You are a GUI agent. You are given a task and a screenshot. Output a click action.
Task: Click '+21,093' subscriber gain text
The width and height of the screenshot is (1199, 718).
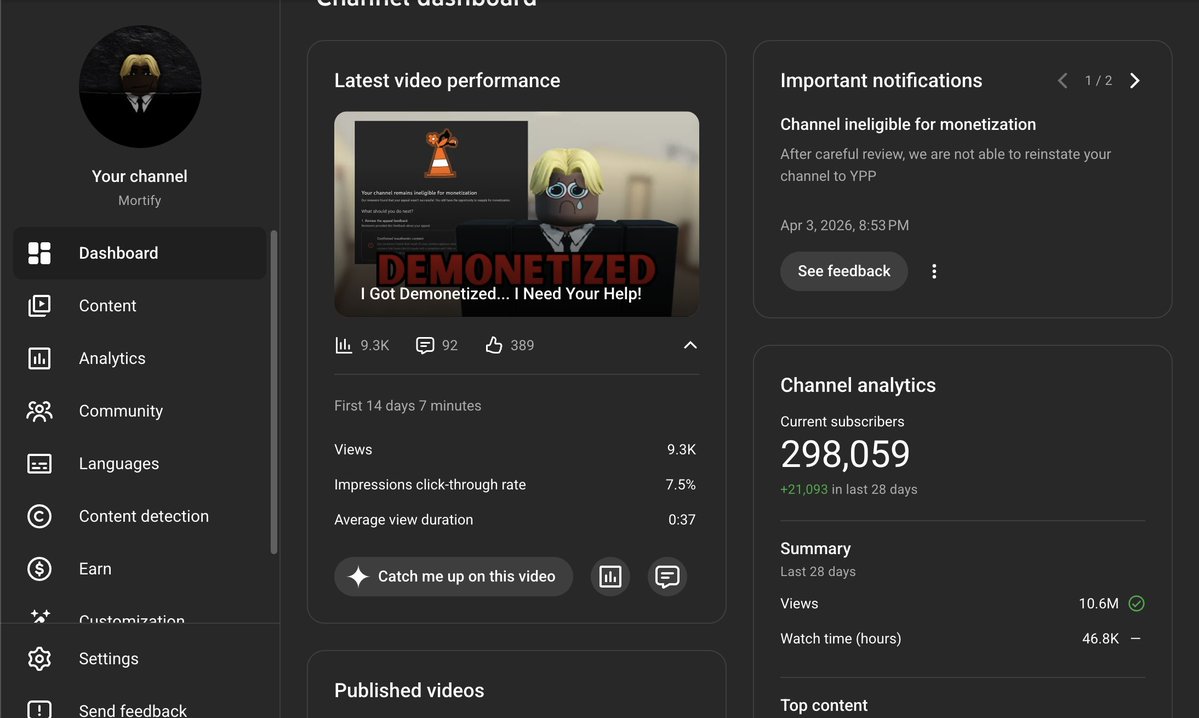[x=804, y=489]
